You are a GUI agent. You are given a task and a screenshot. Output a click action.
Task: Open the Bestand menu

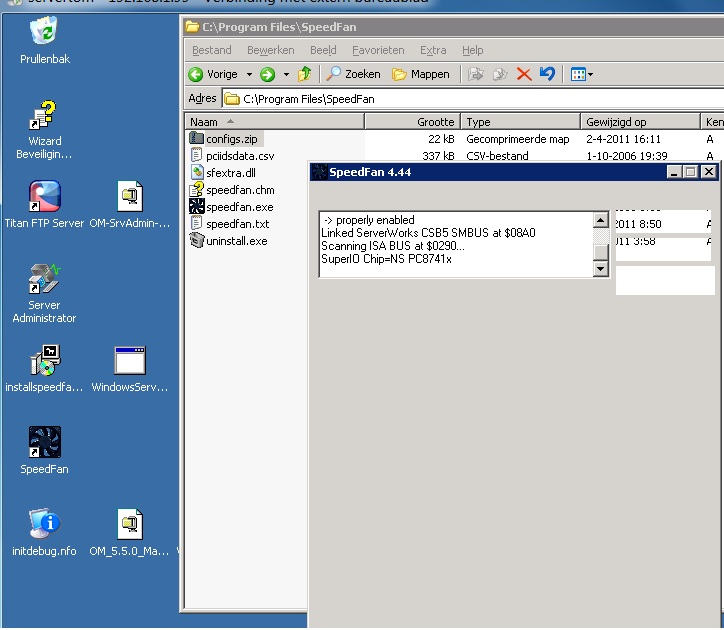211,50
